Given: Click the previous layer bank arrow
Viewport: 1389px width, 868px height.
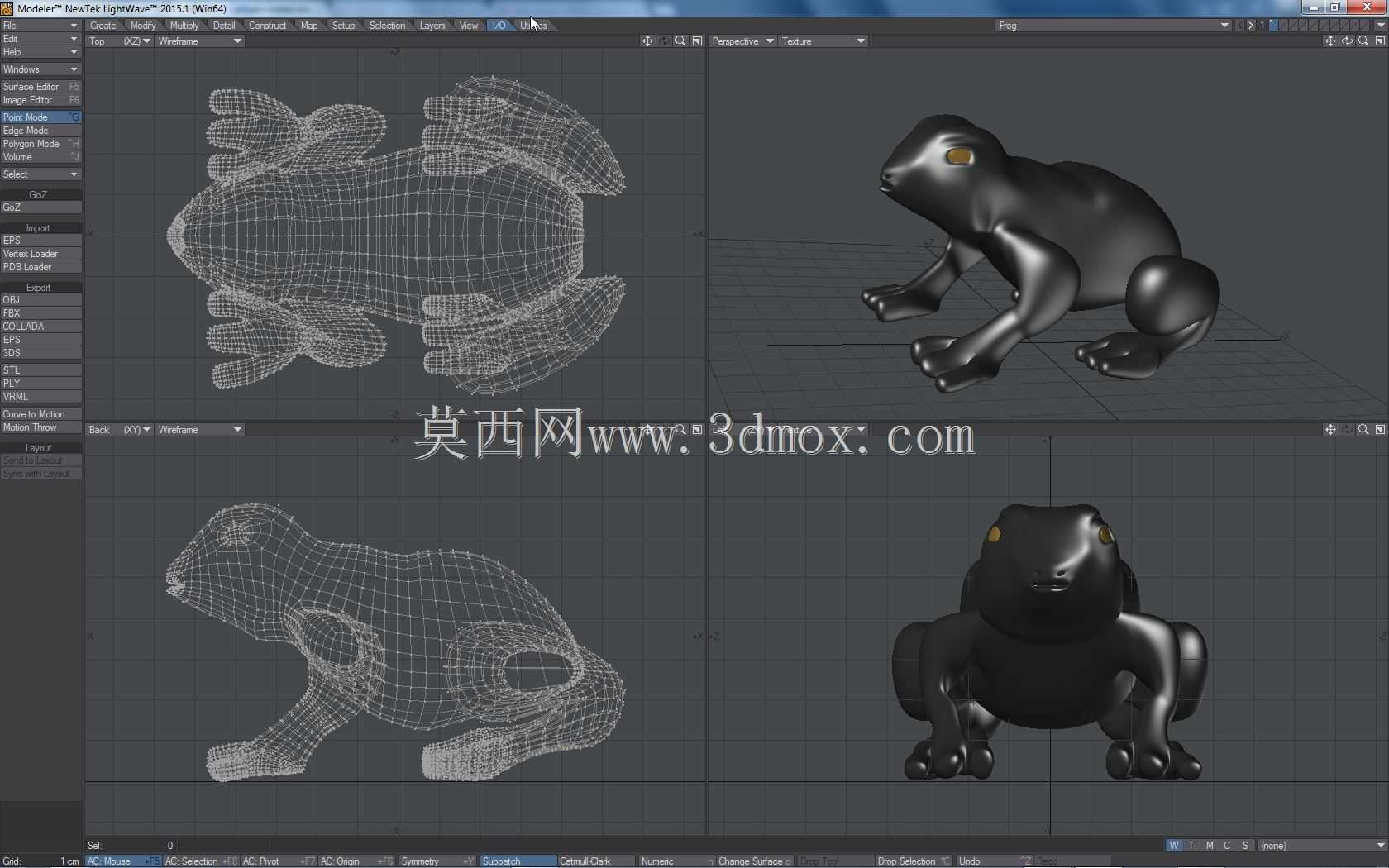Looking at the screenshot, I should point(1239,26).
